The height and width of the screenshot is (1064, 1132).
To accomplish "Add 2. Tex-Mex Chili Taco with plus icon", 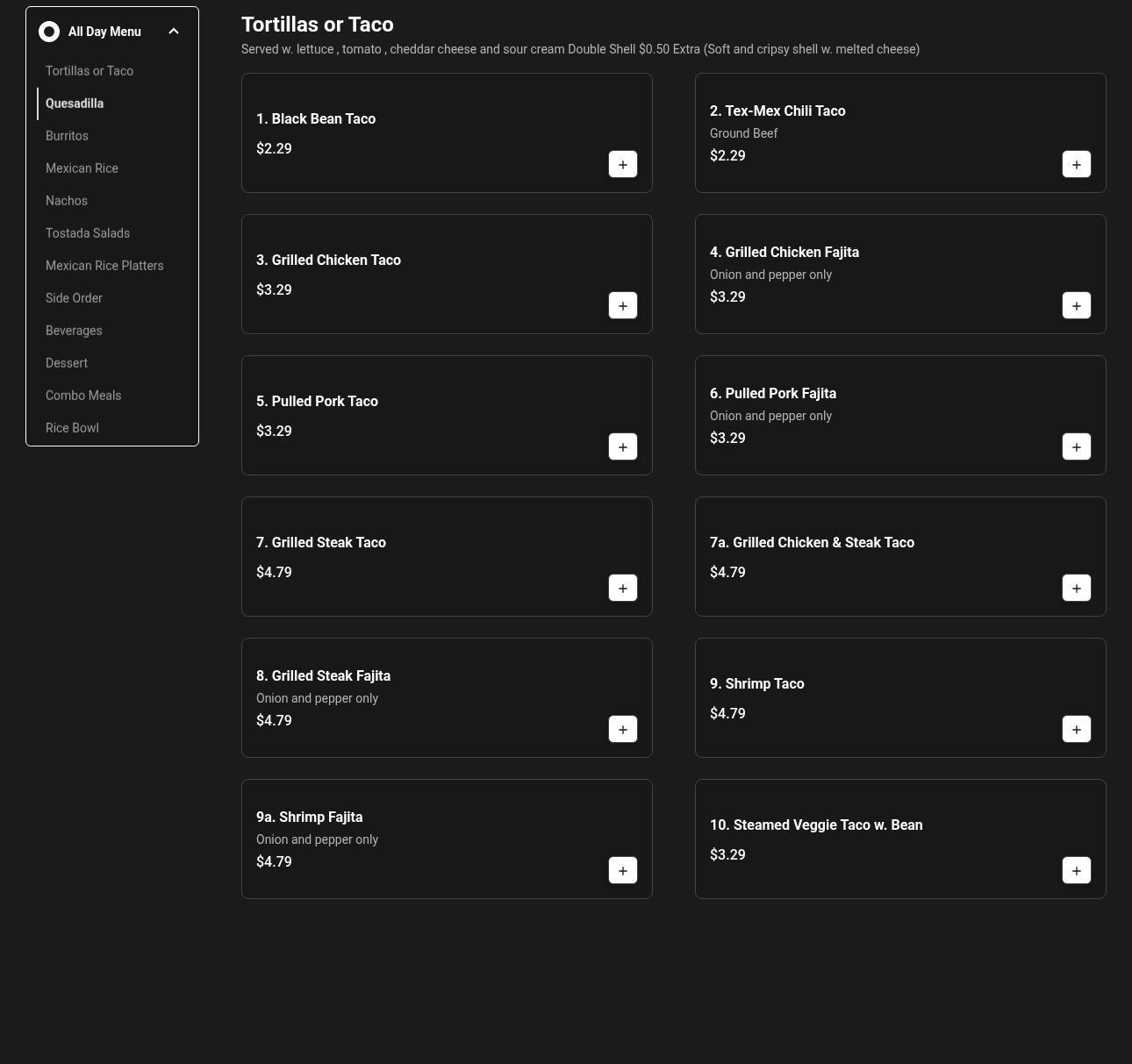I will [1077, 164].
